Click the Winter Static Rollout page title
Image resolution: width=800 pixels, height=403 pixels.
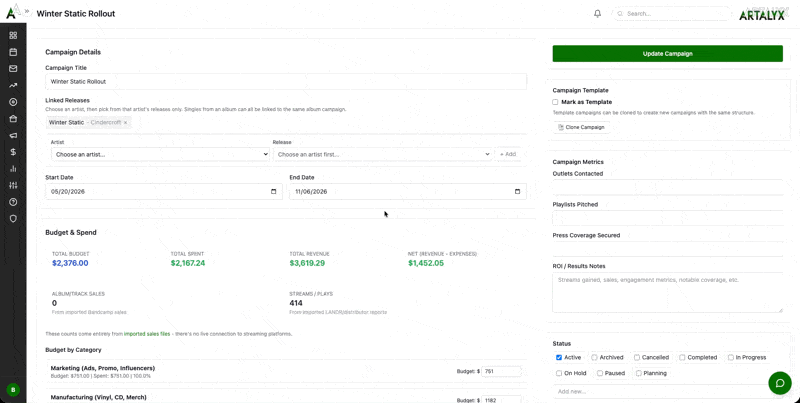76,14
